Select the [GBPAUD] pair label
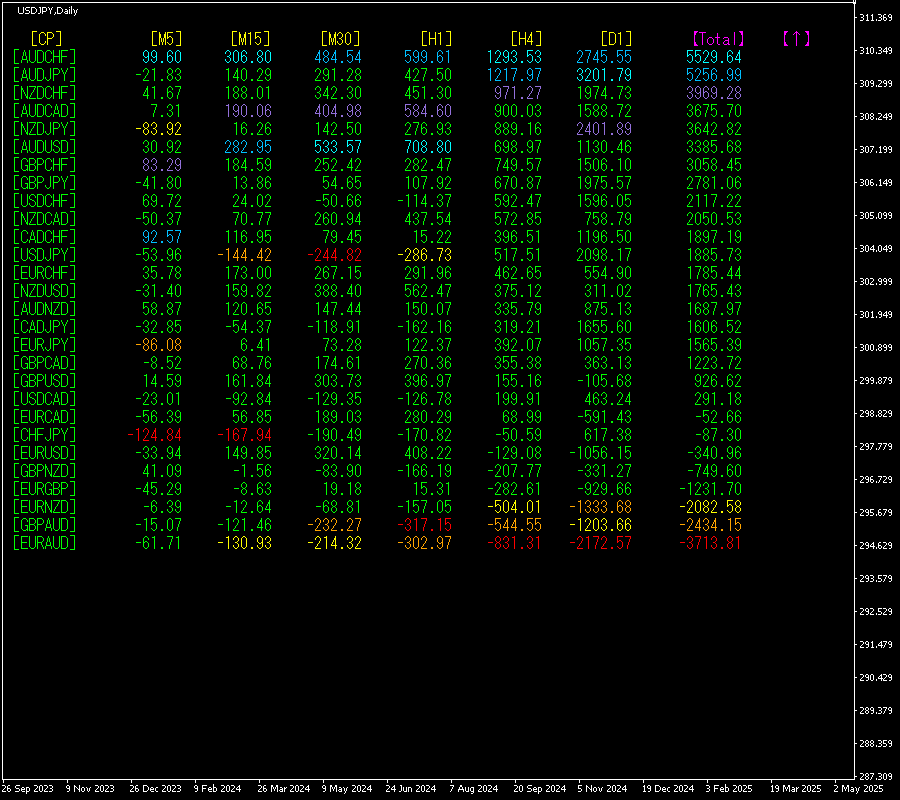The width and height of the screenshot is (900, 800). (x=44, y=525)
